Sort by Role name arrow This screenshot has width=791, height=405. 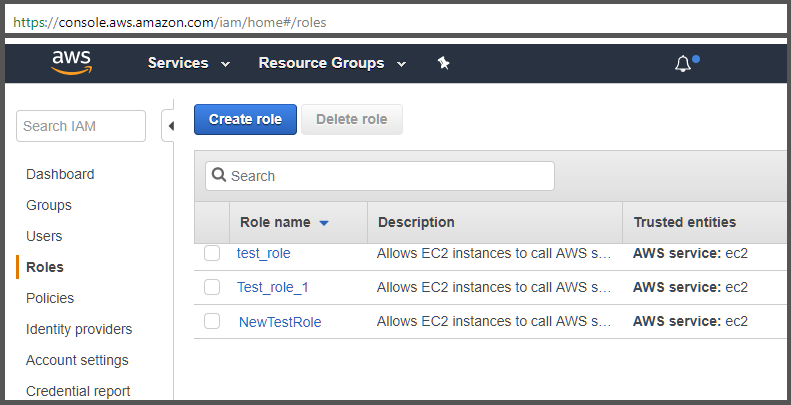324,223
